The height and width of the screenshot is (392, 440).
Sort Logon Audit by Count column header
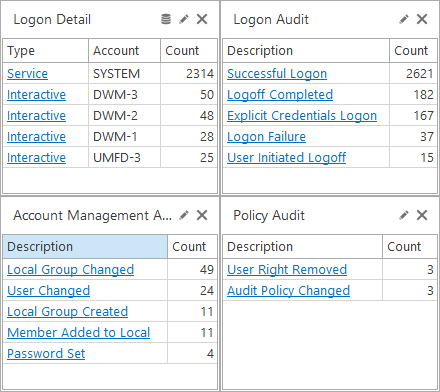413,51
